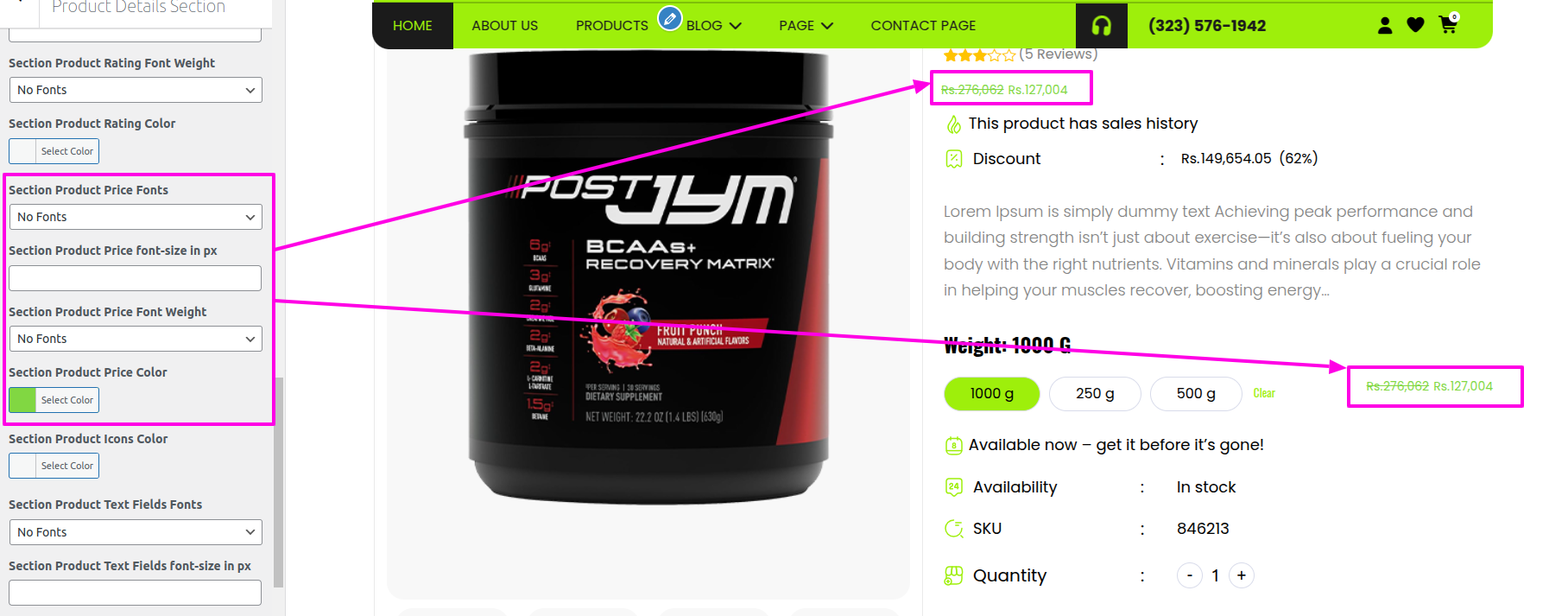Open the CONTACT PAGE link
This screenshot has height=616, width=1568.
(923, 26)
